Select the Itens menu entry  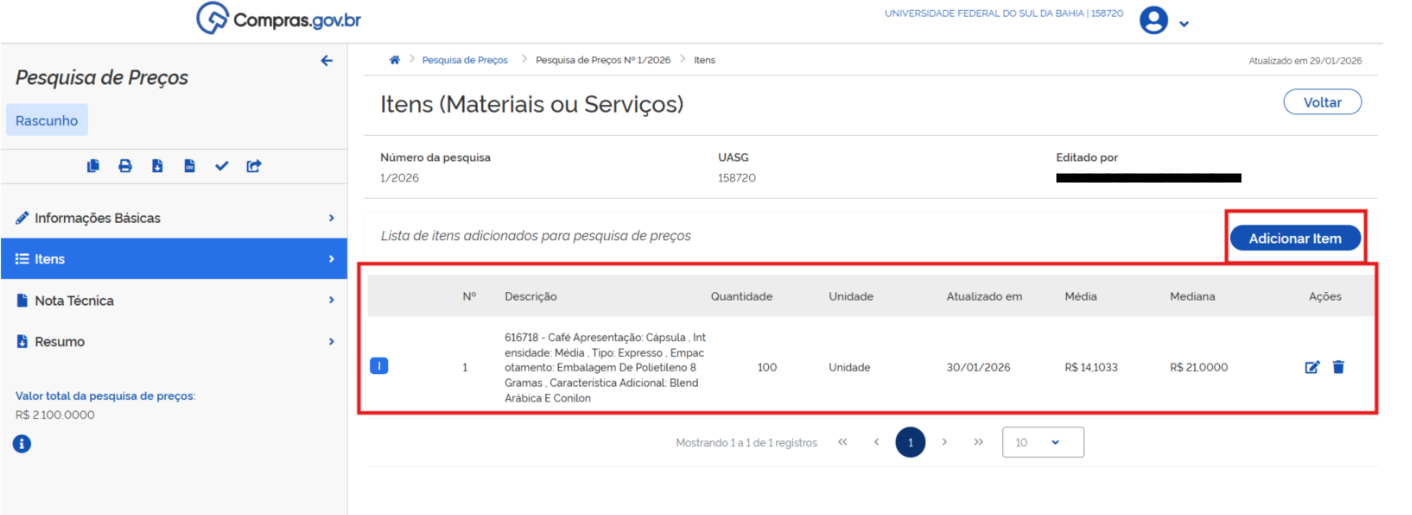click(174, 259)
